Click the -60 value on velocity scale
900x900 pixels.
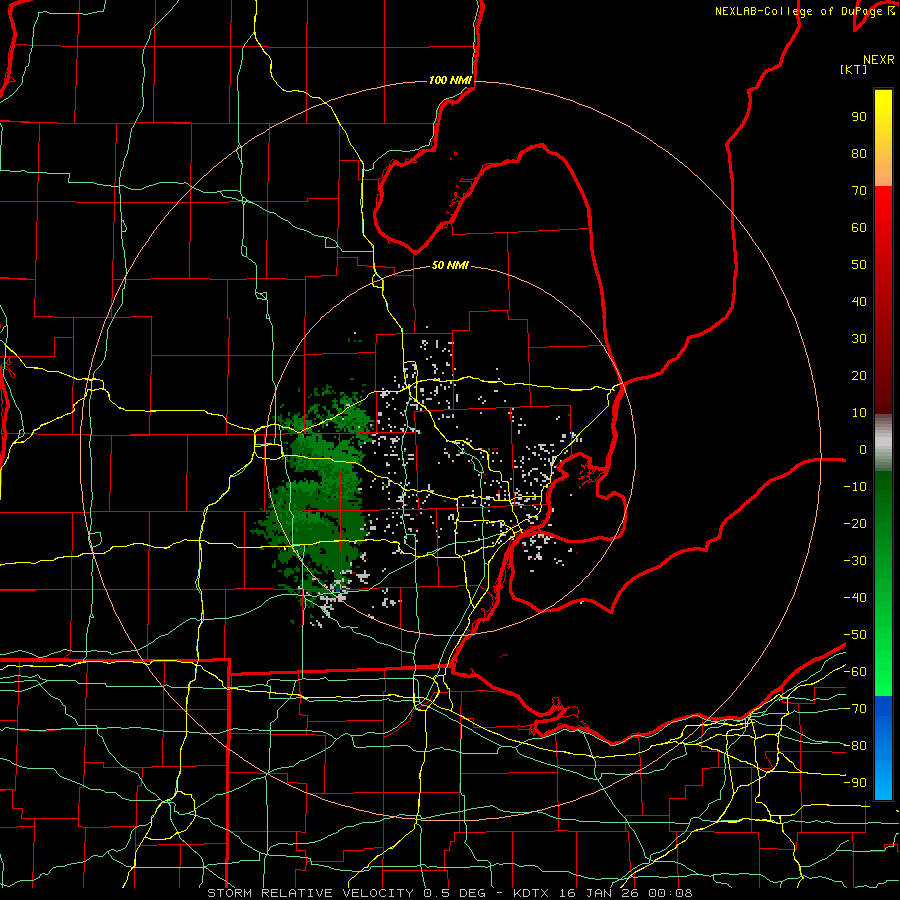coord(855,672)
